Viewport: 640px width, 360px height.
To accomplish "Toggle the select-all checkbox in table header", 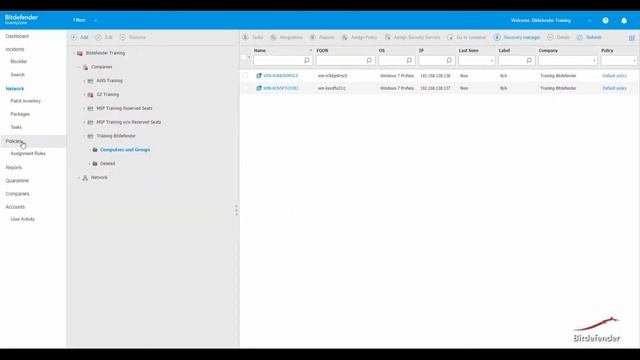I will click(x=244, y=58).
